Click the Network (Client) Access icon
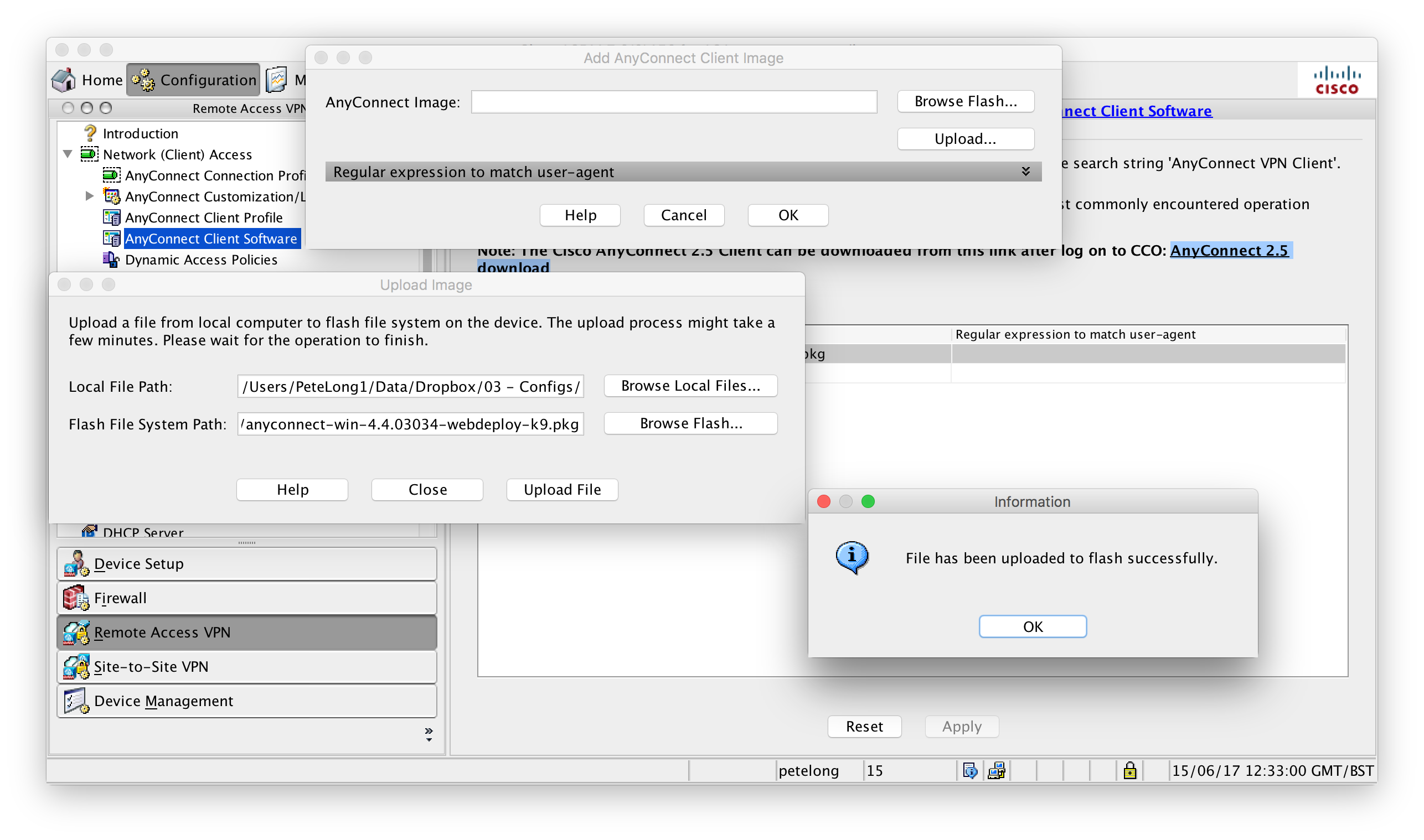 pyautogui.click(x=89, y=154)
